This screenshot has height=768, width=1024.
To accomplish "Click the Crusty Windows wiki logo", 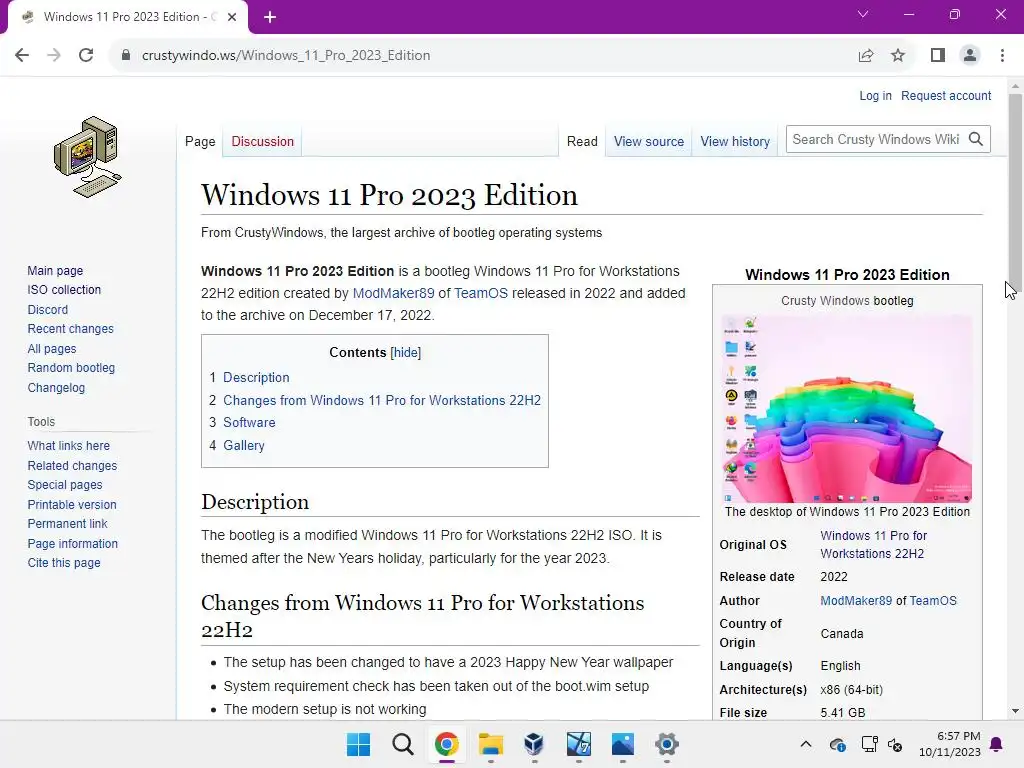I will [88, 157].
